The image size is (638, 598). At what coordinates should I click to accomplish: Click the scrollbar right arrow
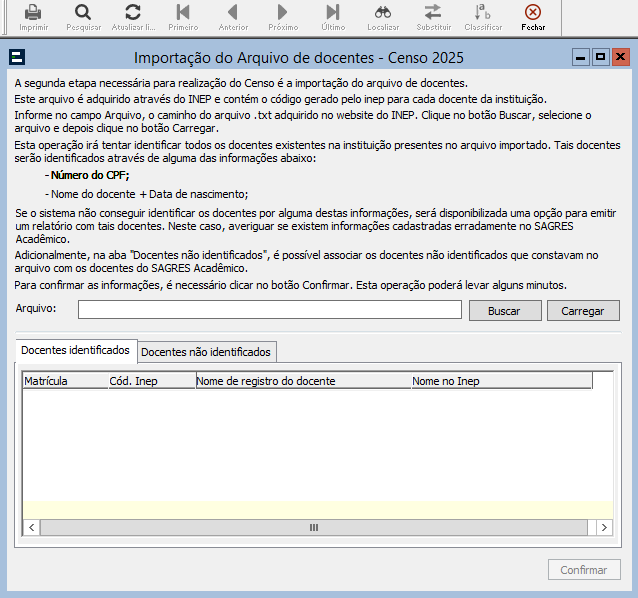tap(604, 528)
